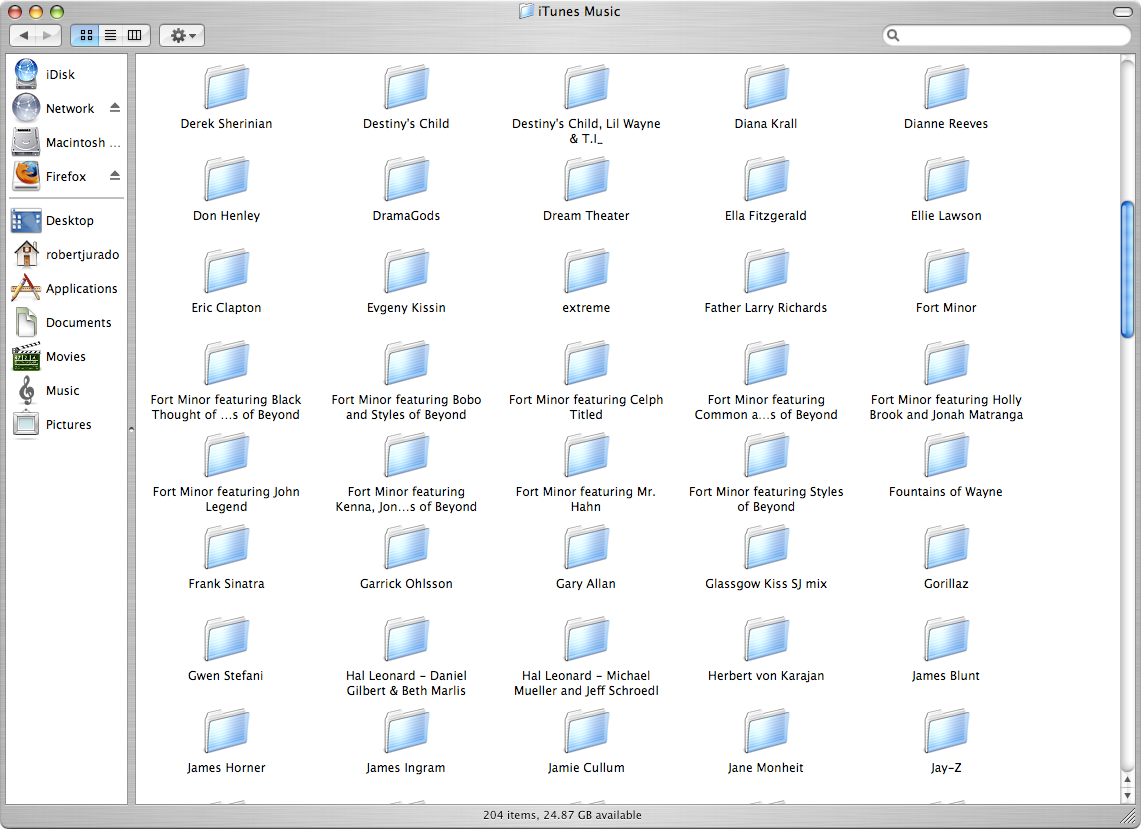1141x829 pixels.
Task: Click the scroll up arrow
Action: point(1128,780)
